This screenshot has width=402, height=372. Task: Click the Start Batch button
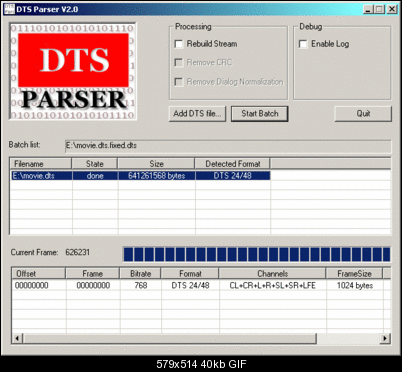click(260, 114)
